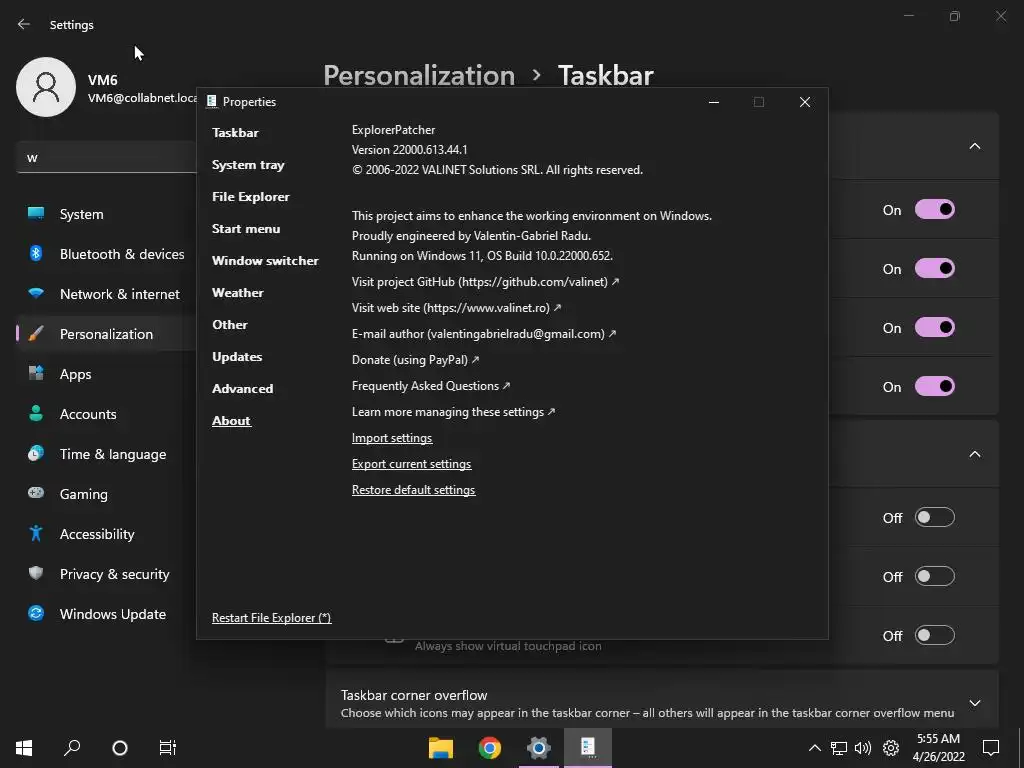Screen dimensions: 1024x768
Task: Click the VM6 user avatar
Action: pyautogui.click(x=46, y=87)
